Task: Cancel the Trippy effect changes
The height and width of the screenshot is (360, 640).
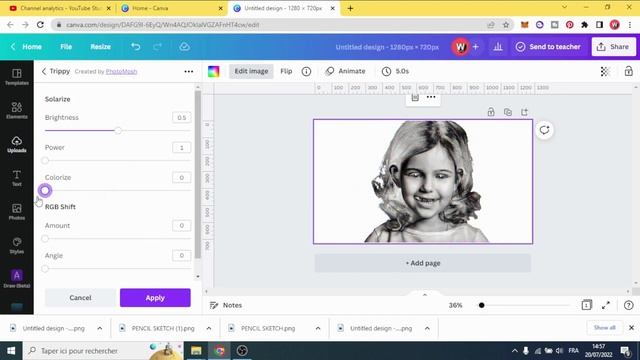Action: 80,298
